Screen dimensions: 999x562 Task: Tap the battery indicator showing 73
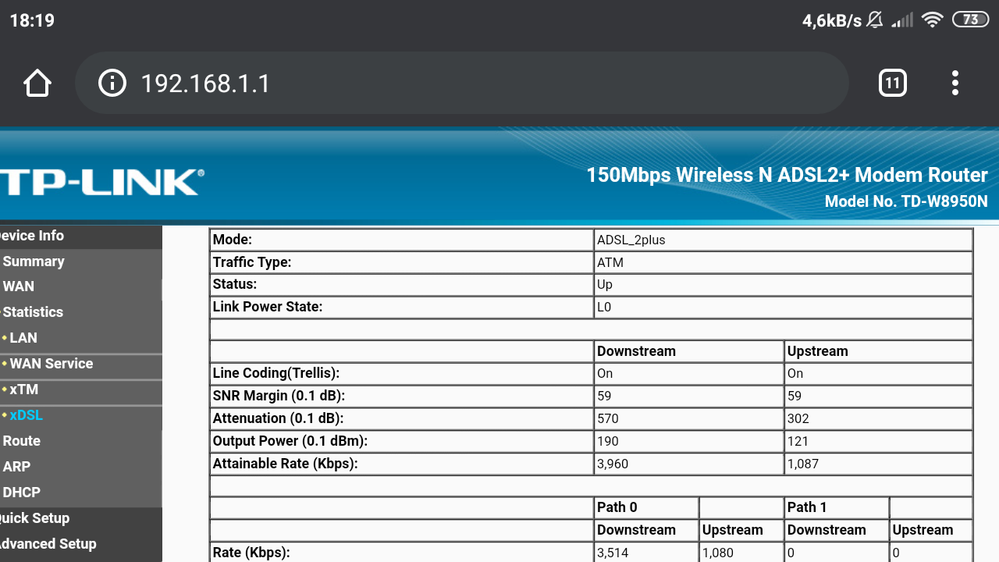[970, 20]
